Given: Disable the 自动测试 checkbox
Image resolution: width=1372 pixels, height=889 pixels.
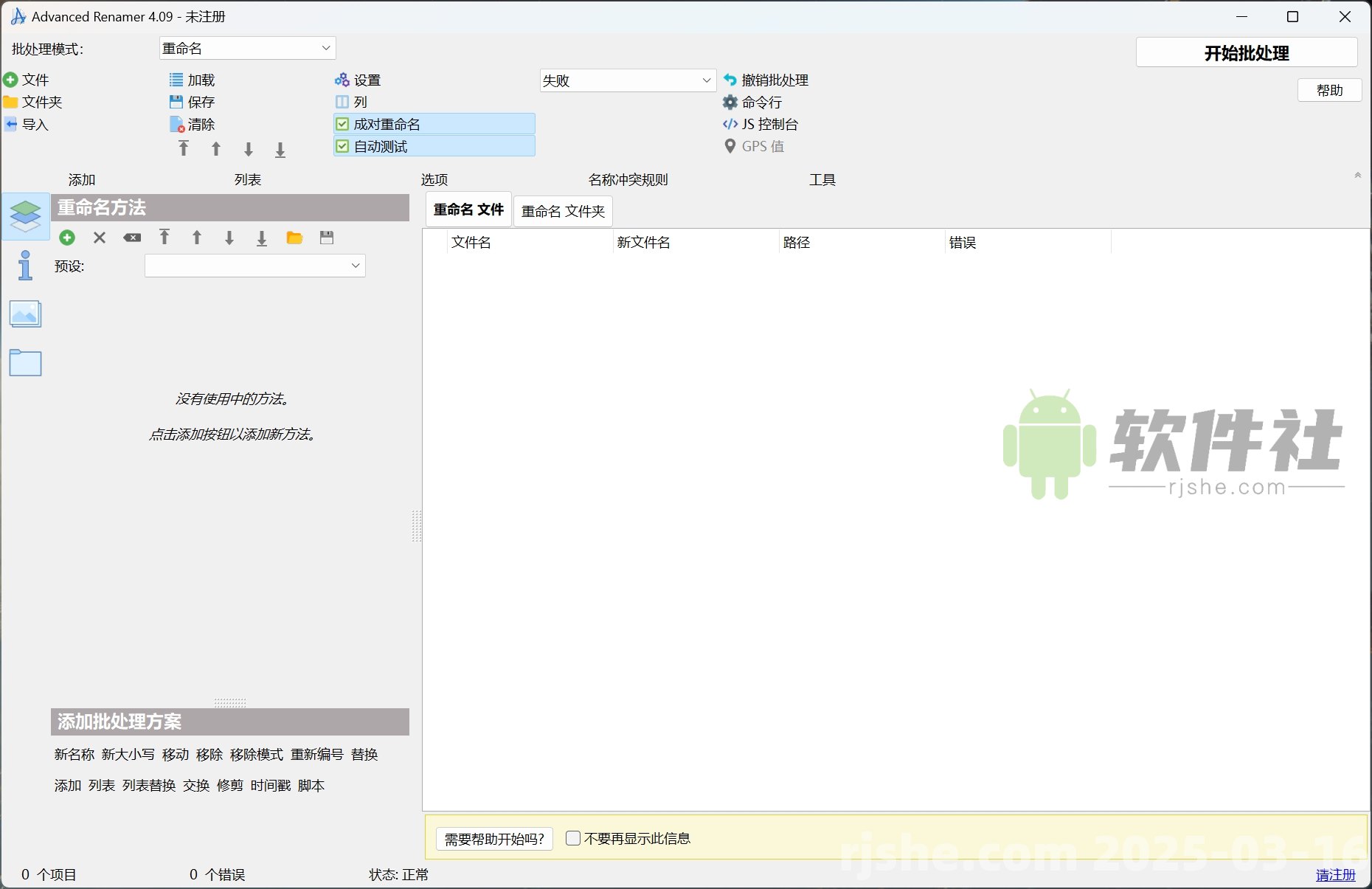Looking at the screenshot, I should point(342,146).
